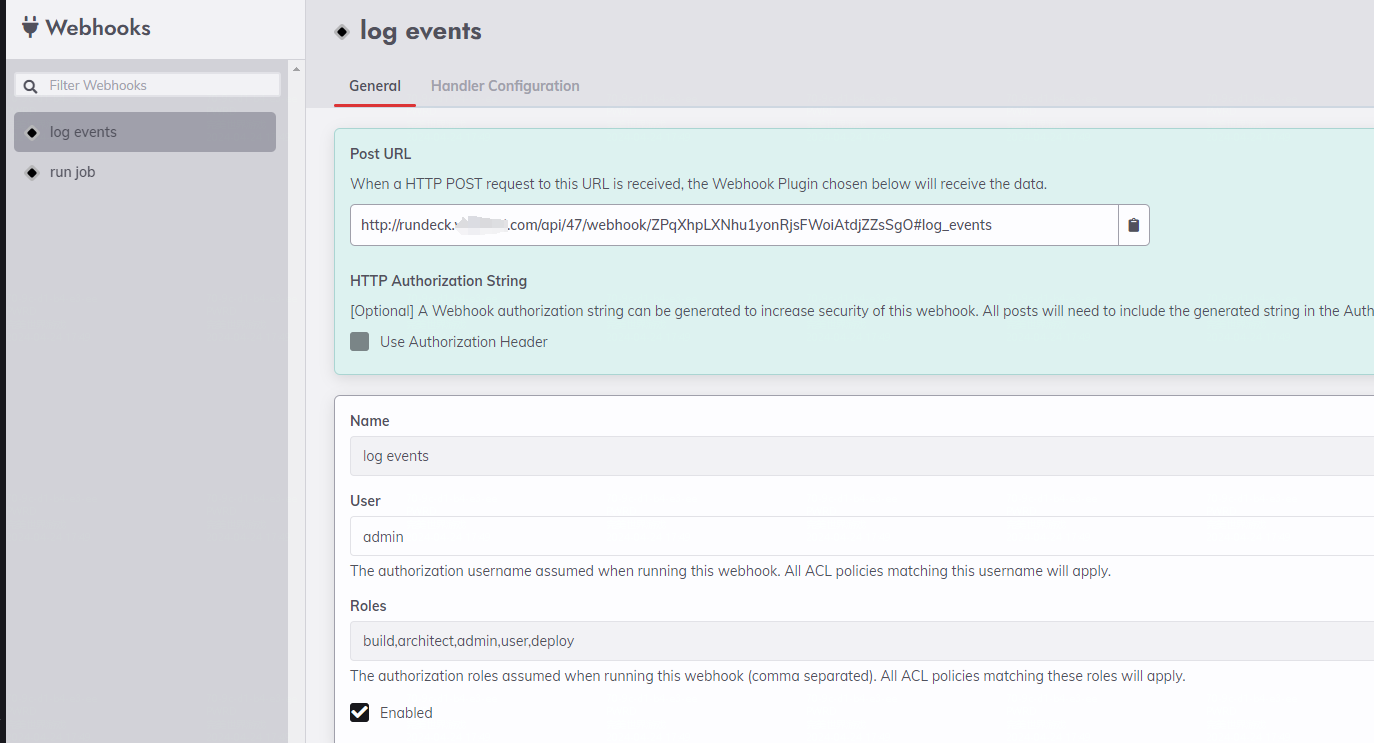Viewport: 1374px width, 743px height.
Task: Switch to the General tab
Action: click(x=375, y=86)
